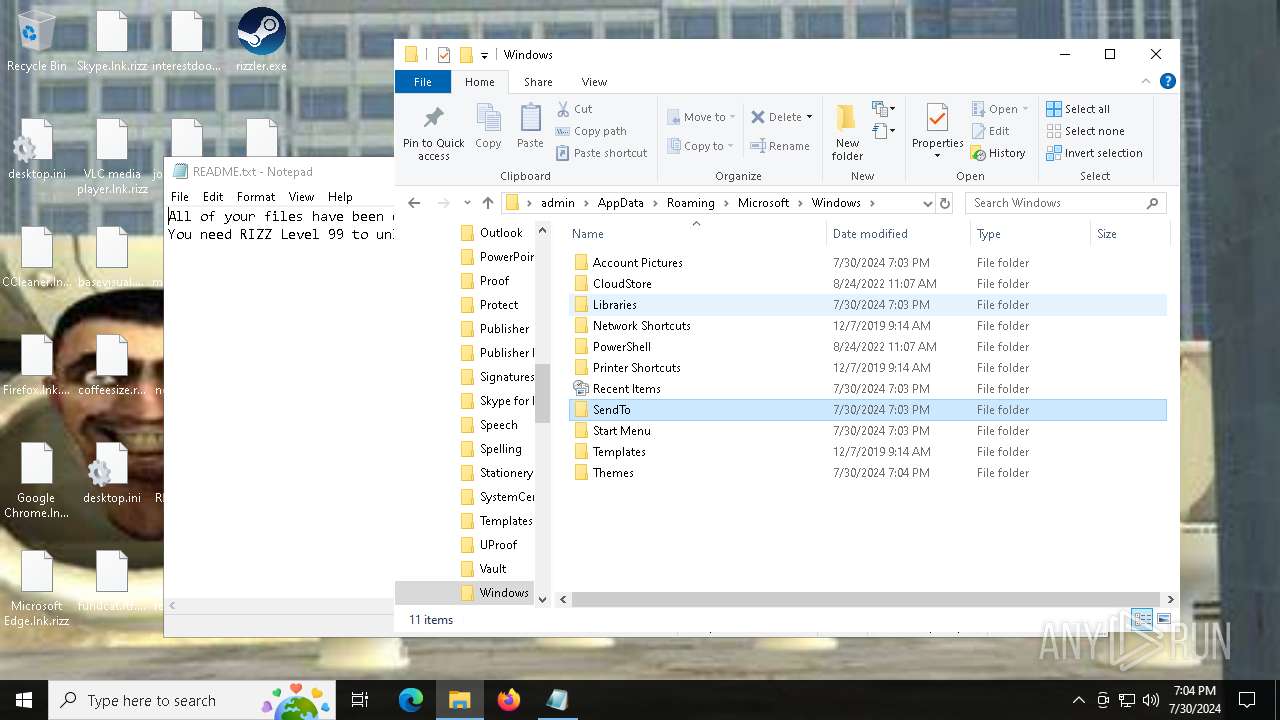
Task: Open Task View on taskbar
Action: pos(360,700)
